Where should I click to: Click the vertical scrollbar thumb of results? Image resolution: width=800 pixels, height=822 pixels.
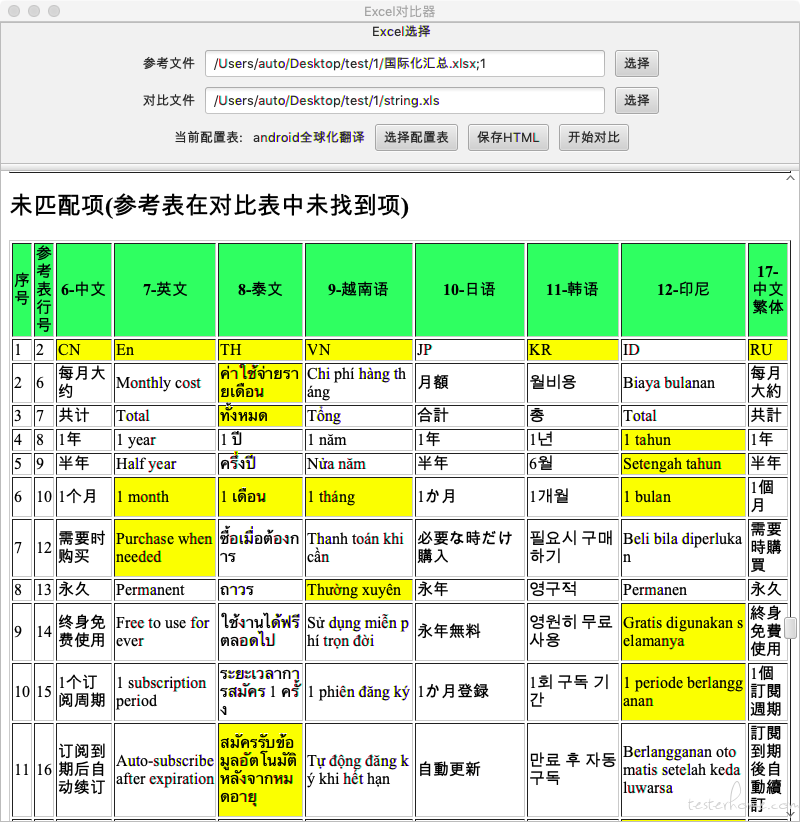(791, 628)
